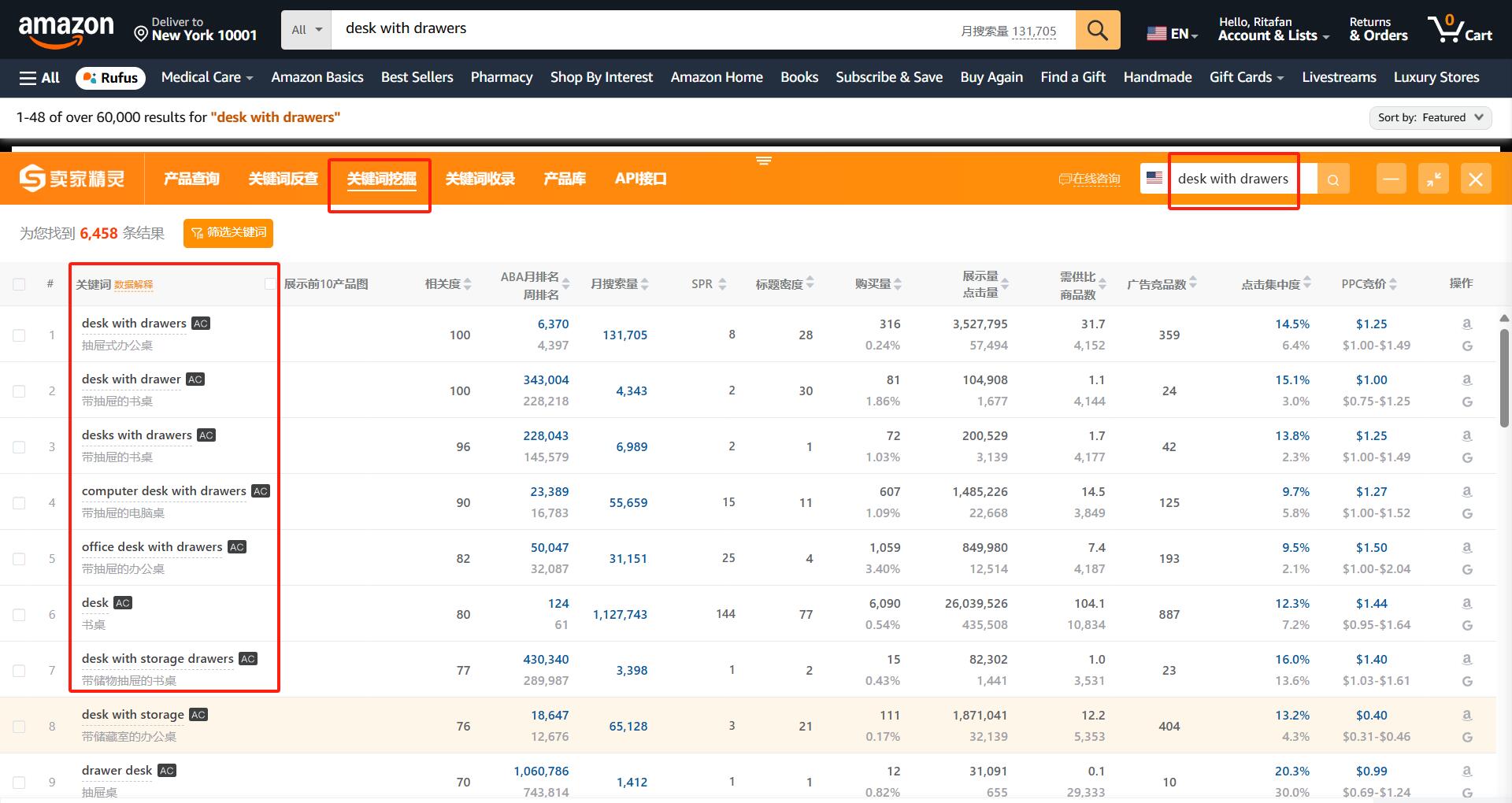Click the Rufus button

point(111,78)
